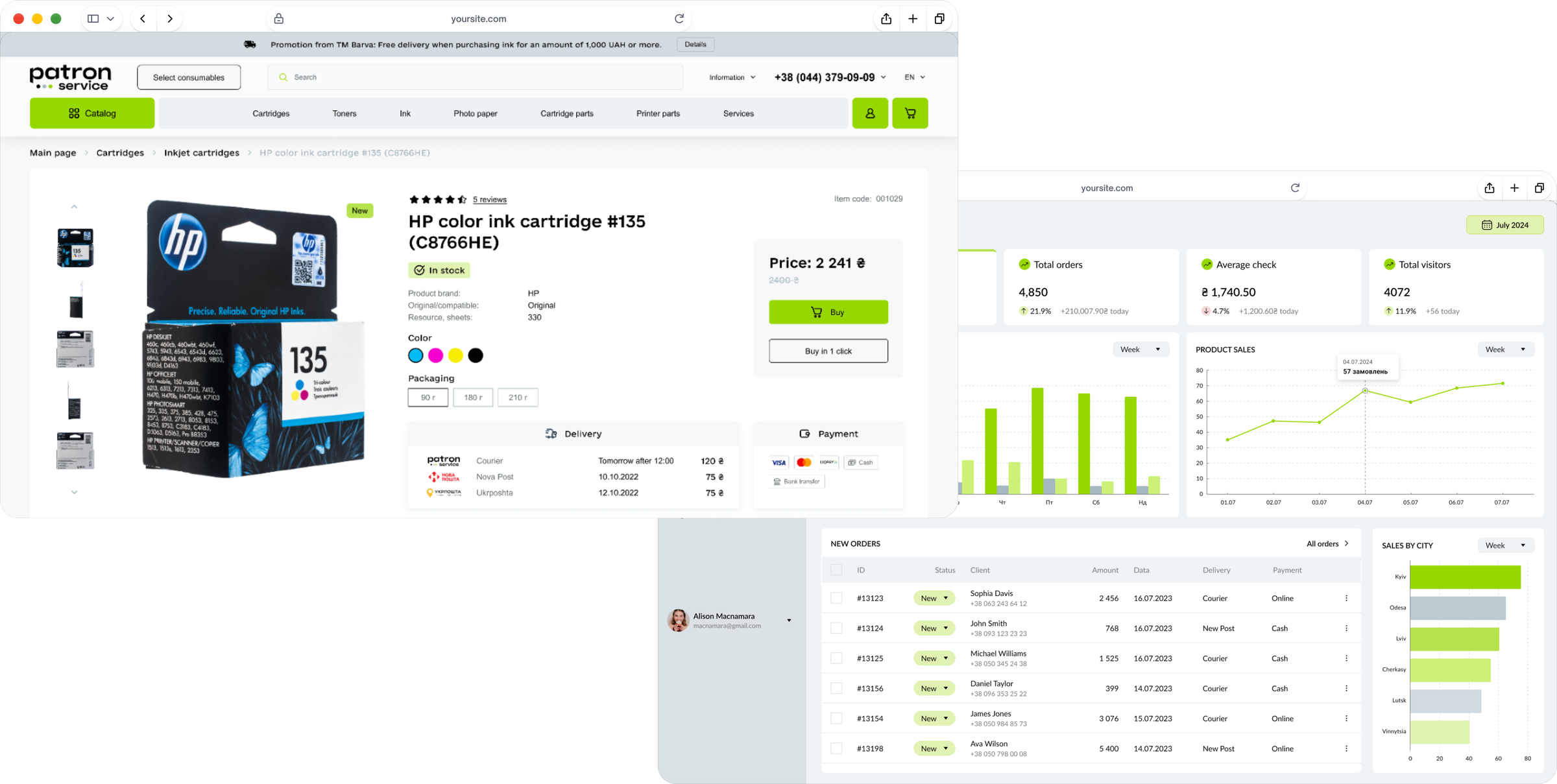Image resolution: width=1557 pixels, height=784 pixels.
Task: Click the share icon in storefront browser toolbar
Action: click(x=886, y=19)
